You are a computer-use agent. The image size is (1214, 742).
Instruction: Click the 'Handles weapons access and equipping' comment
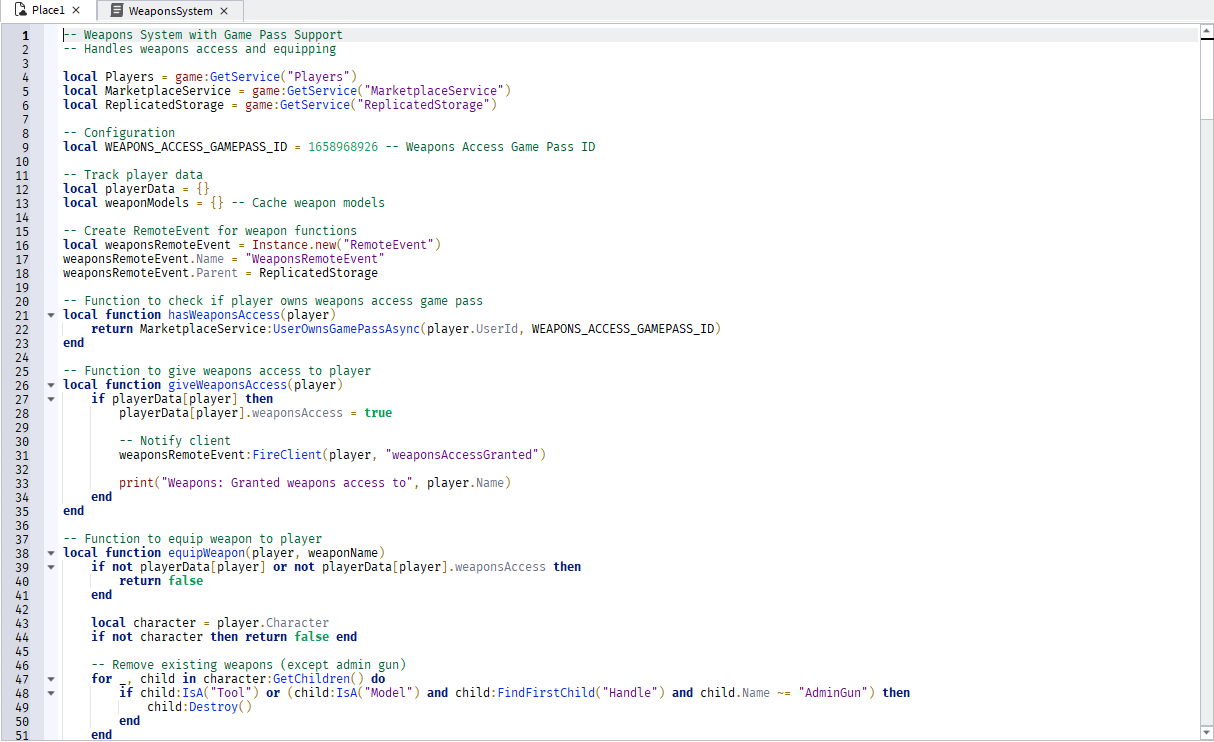(x=199, y=49)
